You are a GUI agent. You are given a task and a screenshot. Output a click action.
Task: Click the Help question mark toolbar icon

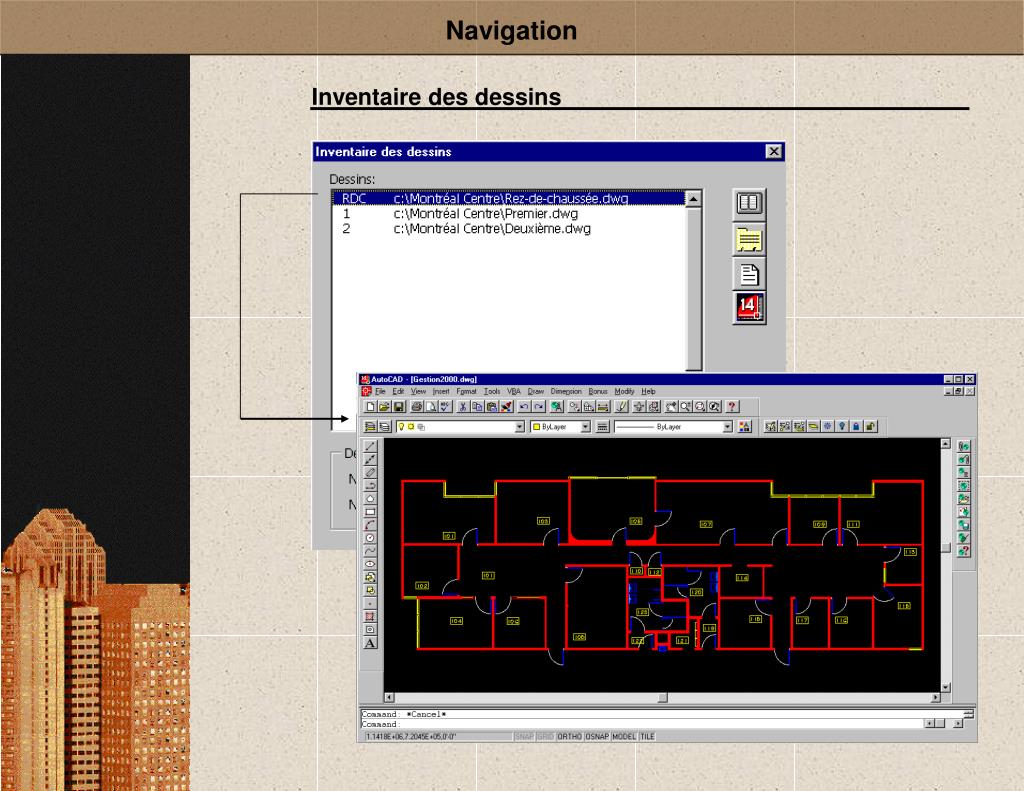point(731,406)
